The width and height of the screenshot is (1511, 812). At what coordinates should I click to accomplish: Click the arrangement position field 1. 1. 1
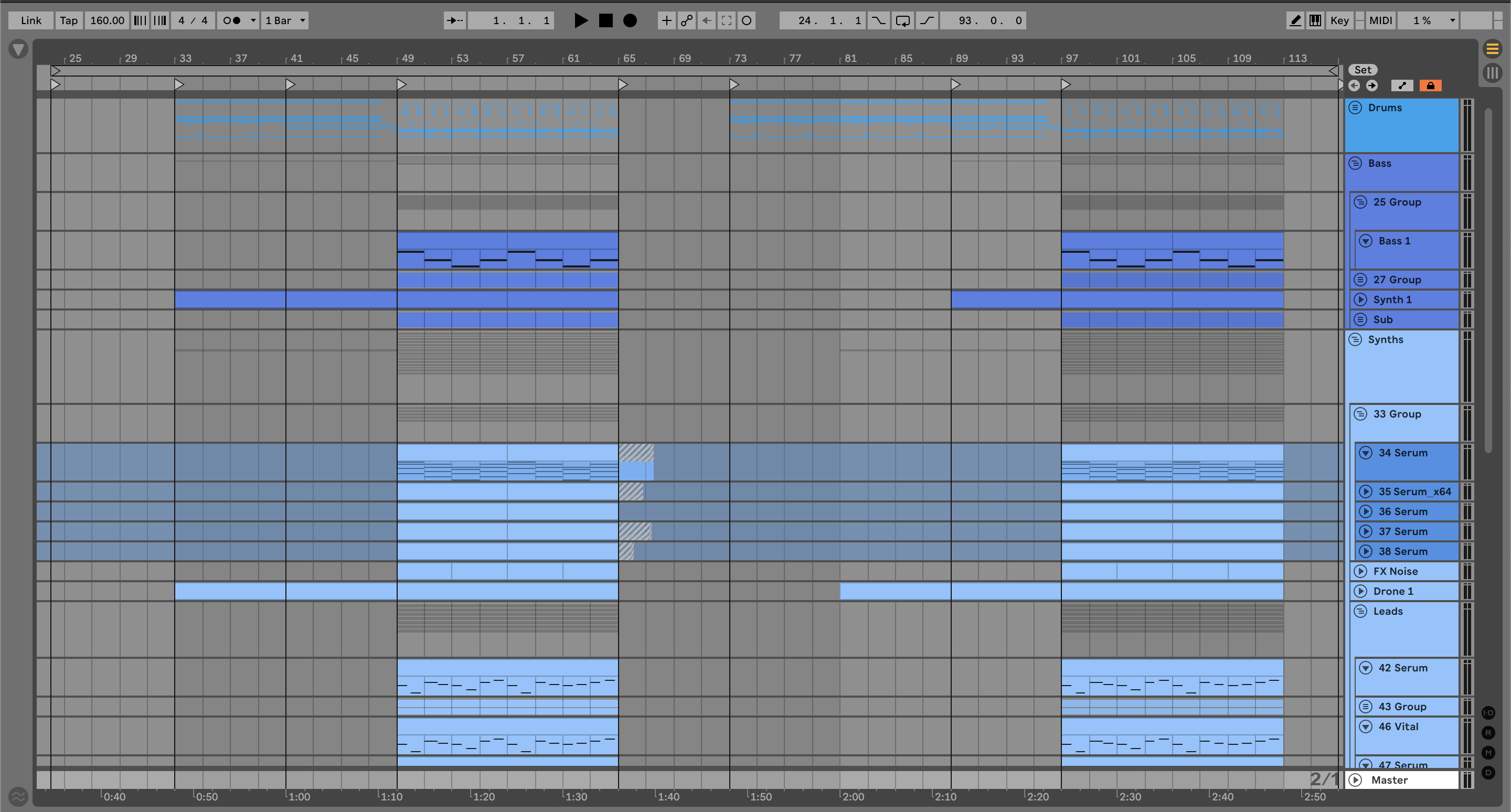[512, 20]
